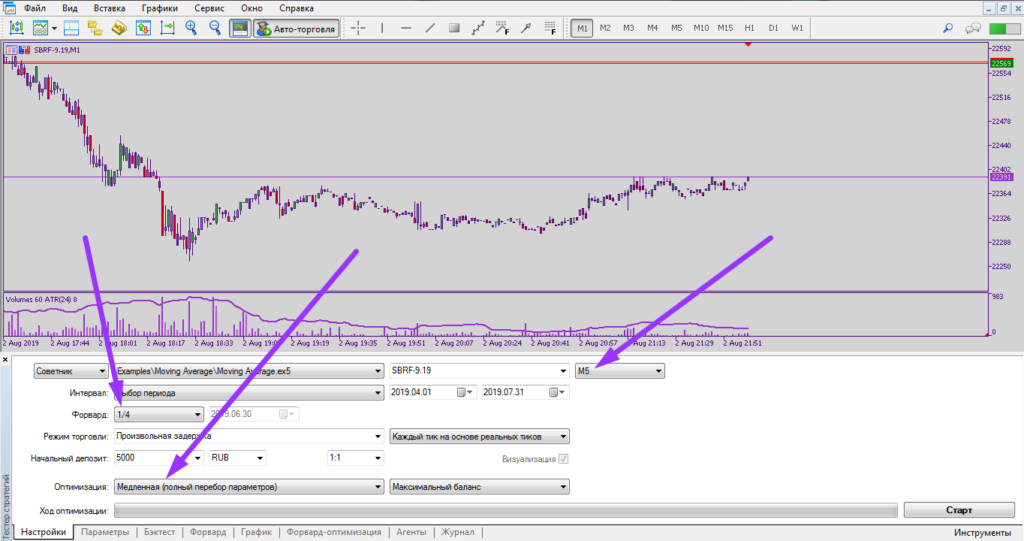
Task: Zoom in on the chart
Action: [191, 28]
